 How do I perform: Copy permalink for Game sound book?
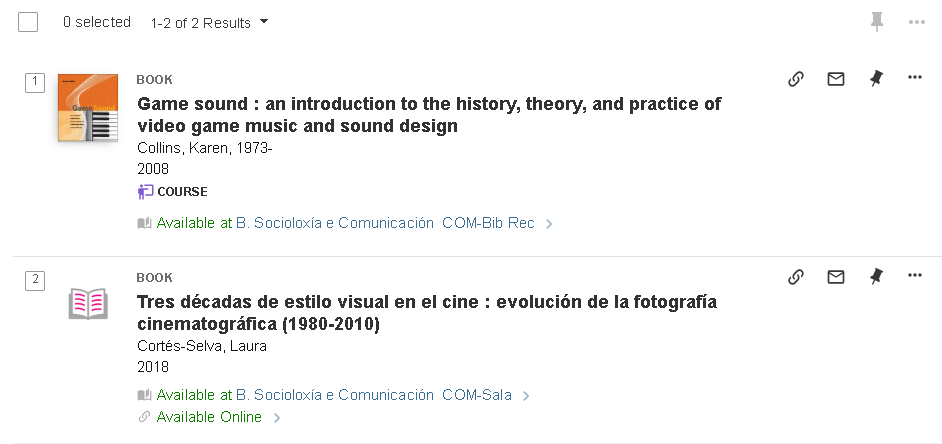click(x=796, y=79)
